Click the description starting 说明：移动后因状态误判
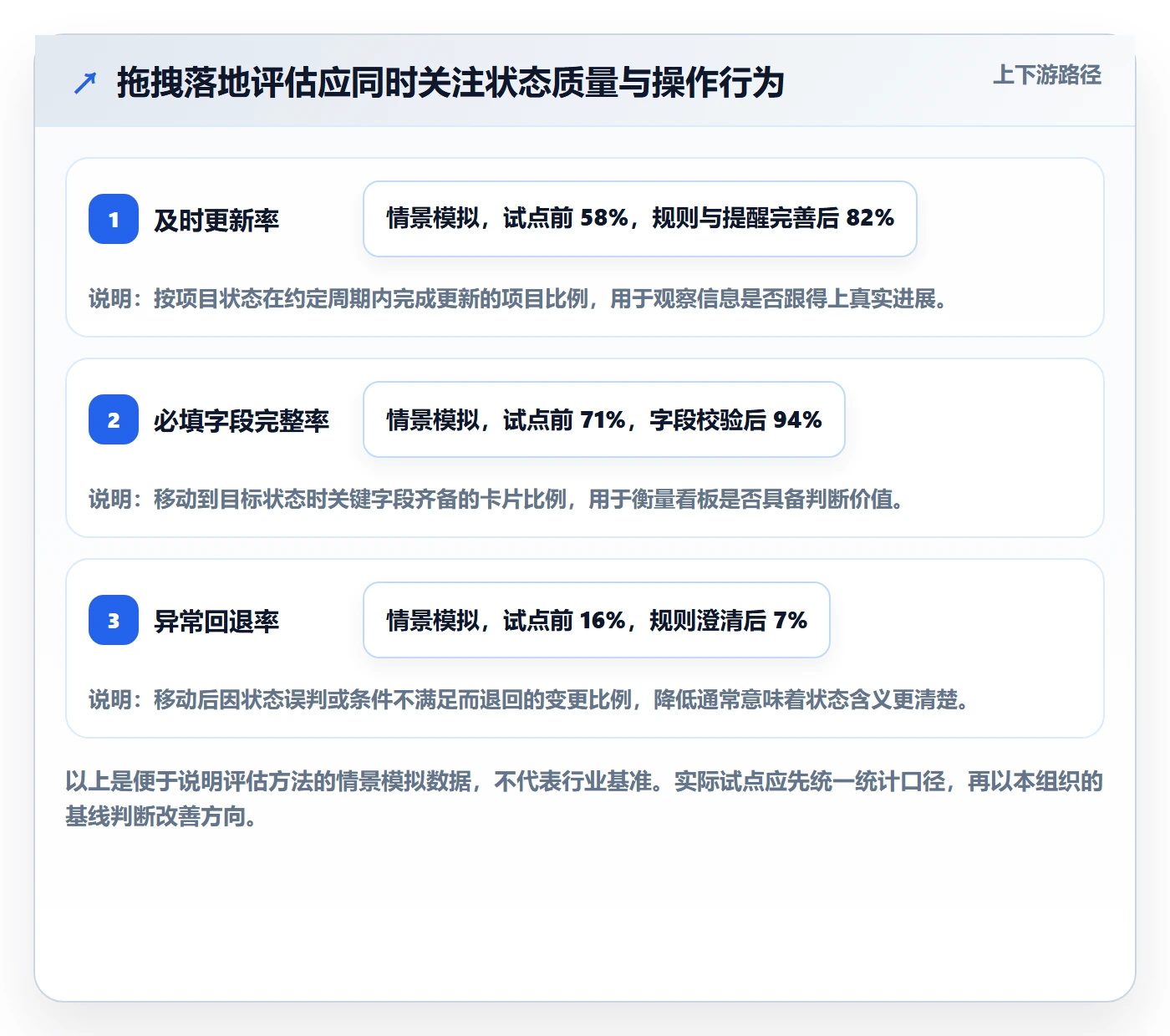The width and height of the screenshot is (1170, 1036). point(529,699)
